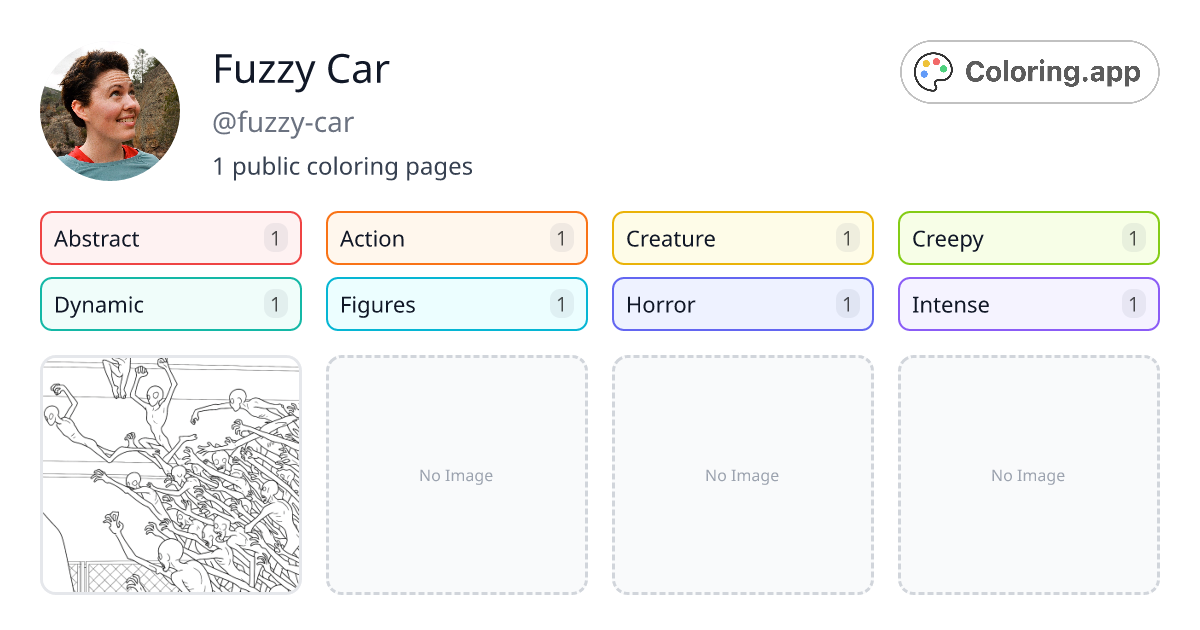
Task: Open the Fuzzy Car profile avatar
Action: 110,110
